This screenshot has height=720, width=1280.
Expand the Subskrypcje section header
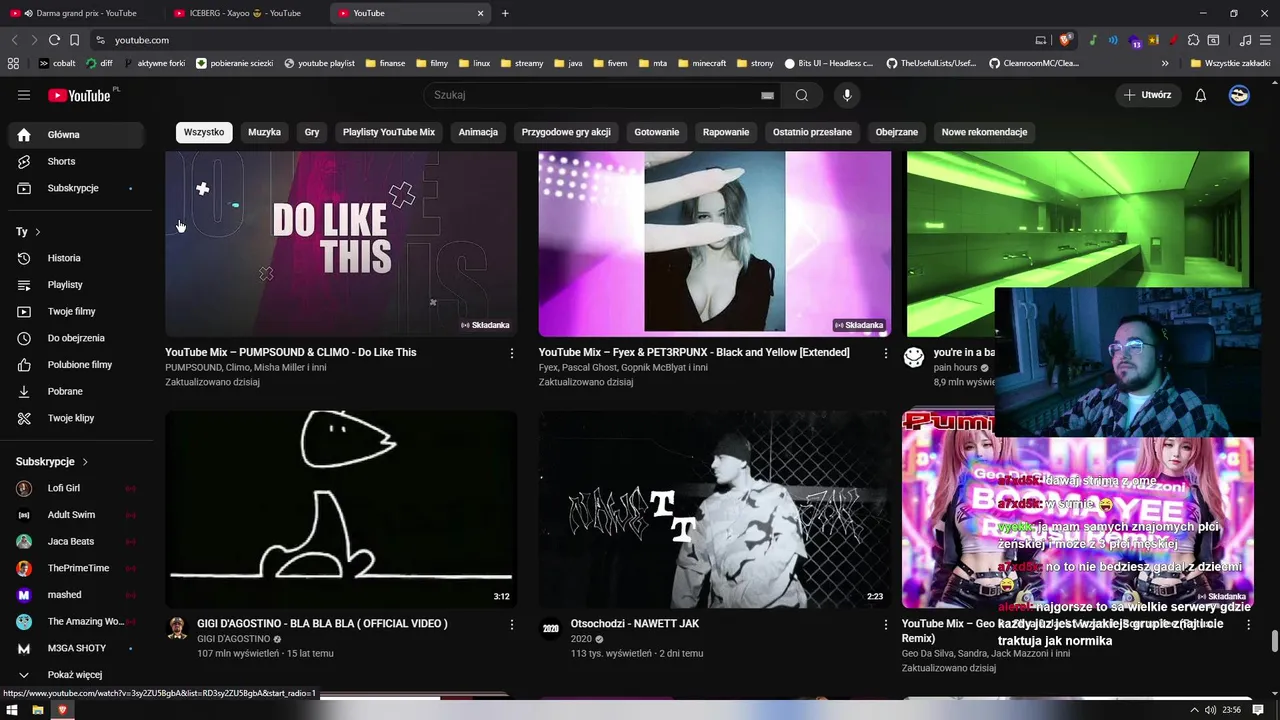(x=52, y=462)
